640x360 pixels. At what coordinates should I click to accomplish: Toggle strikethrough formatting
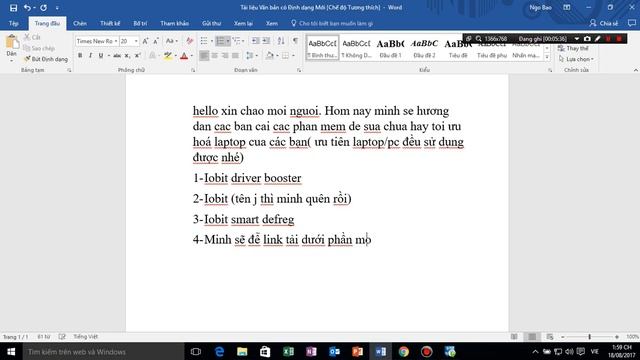click(117, 56)
